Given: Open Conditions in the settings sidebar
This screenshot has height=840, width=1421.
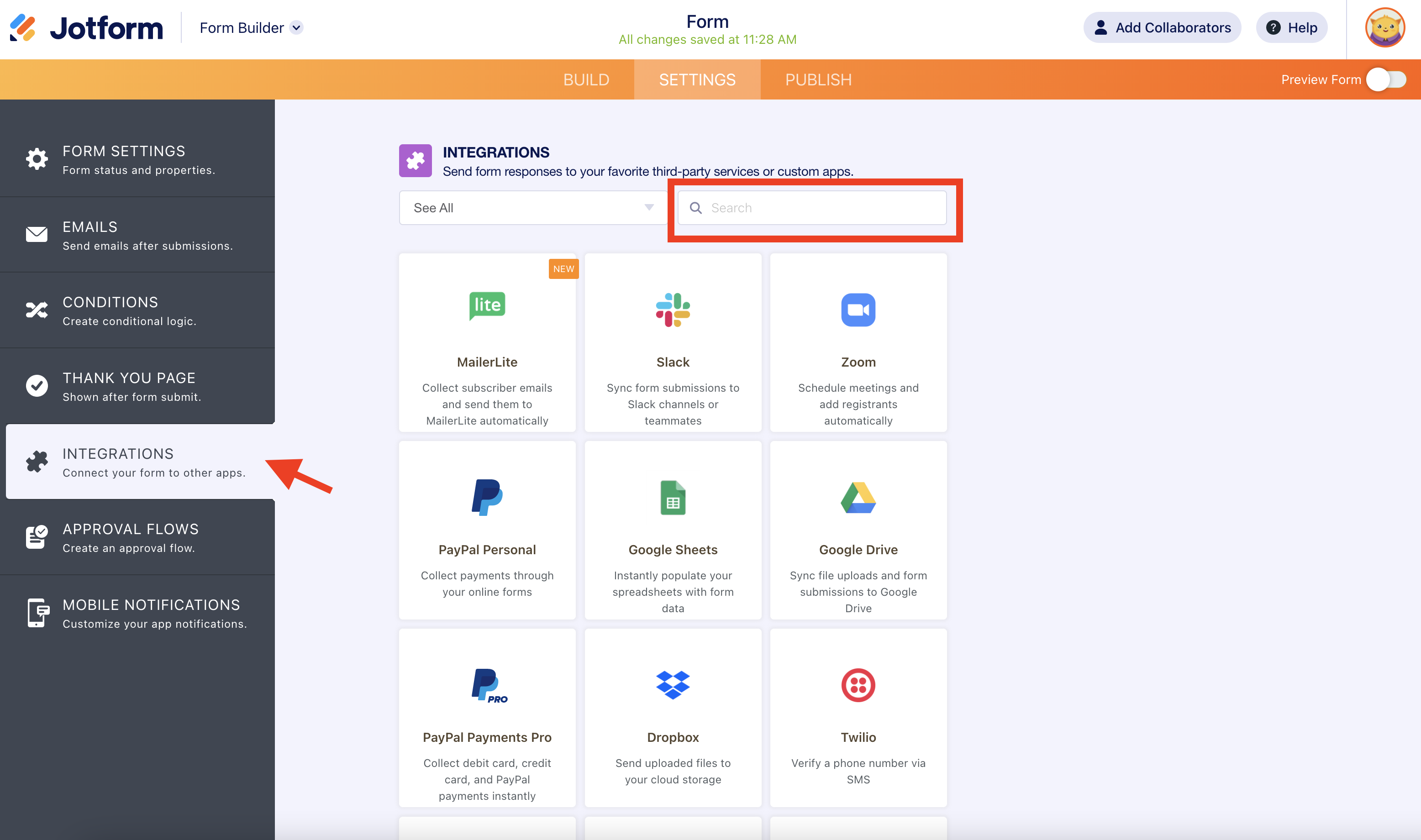Looking at the screenshot, I should coord(137,310).
